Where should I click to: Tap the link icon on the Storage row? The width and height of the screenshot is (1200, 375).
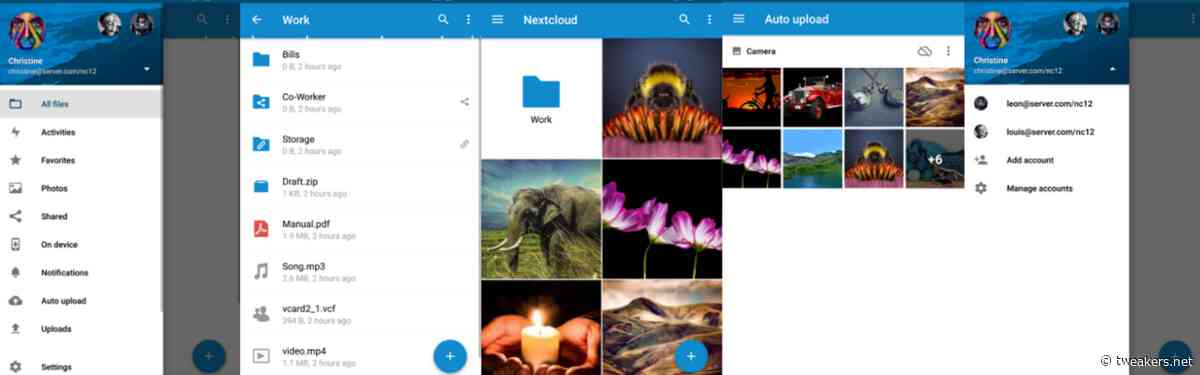click(464, 144)
